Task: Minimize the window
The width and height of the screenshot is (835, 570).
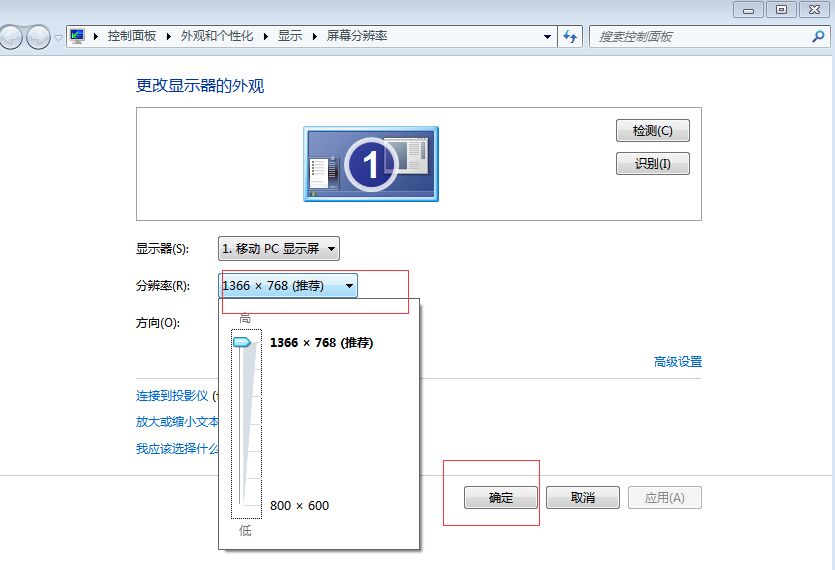Action: [748, 10]
